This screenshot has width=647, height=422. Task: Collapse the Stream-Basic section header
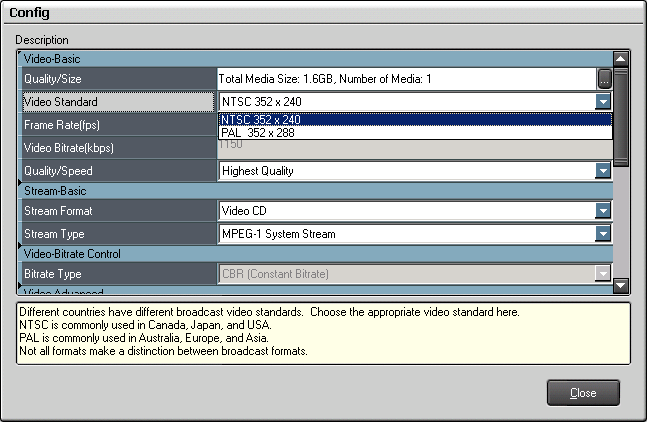point(60,190)
